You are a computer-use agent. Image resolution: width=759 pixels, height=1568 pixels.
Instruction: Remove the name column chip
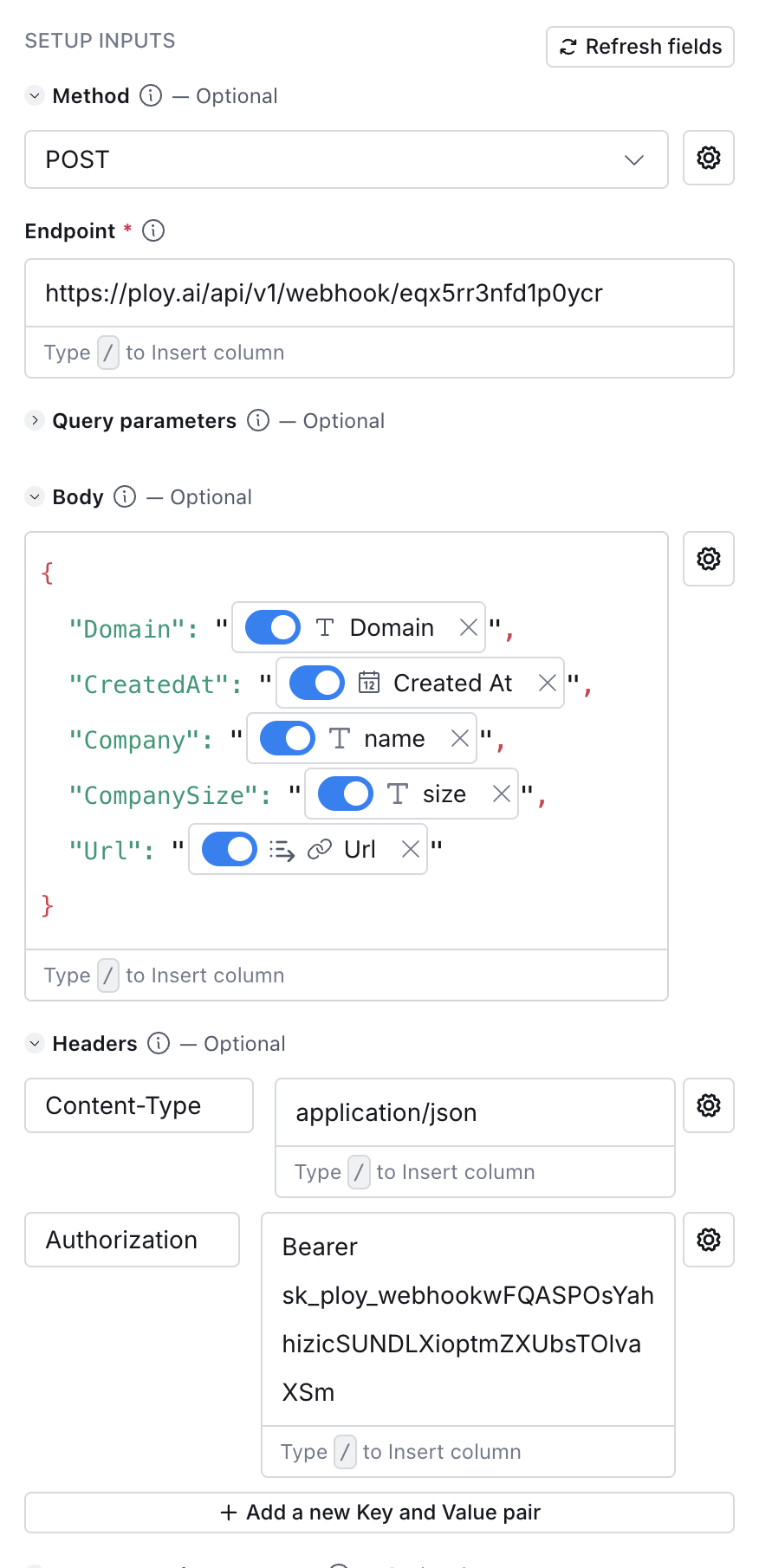coord(460,738)
